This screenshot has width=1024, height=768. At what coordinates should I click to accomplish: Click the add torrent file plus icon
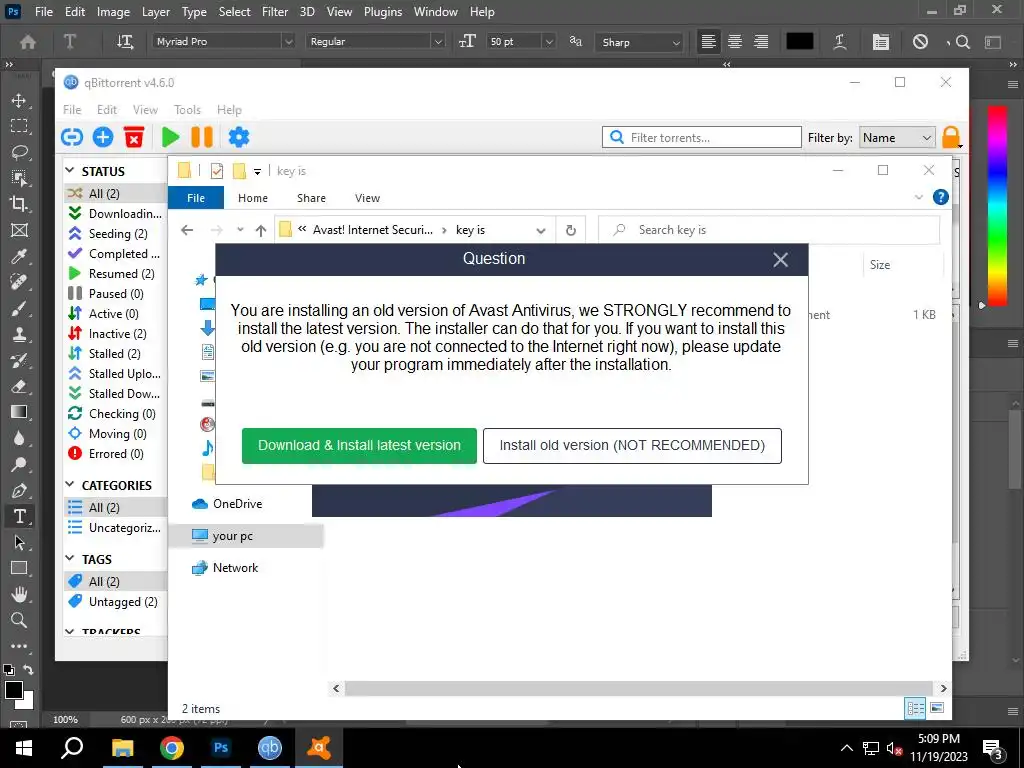[103, 137]
